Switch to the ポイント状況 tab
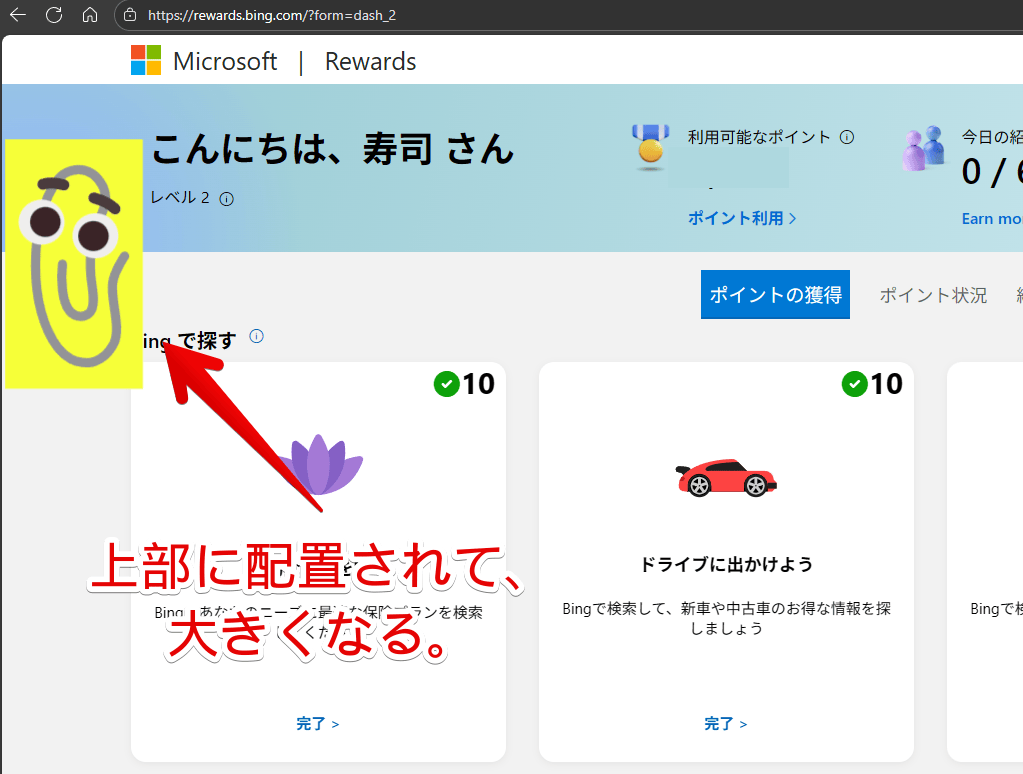 932,295
